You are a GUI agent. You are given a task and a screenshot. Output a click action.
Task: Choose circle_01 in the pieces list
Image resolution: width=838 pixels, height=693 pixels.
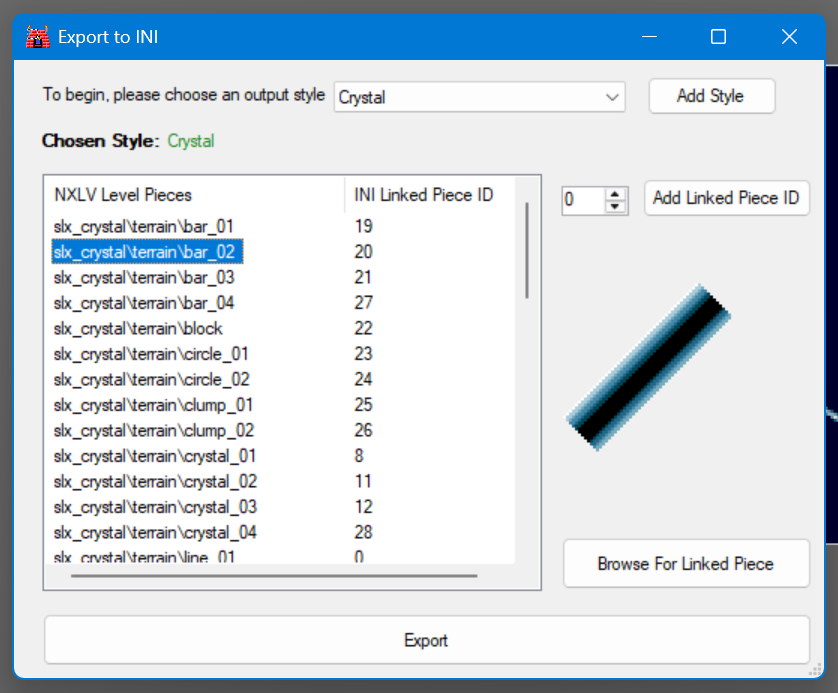(151, 354)
